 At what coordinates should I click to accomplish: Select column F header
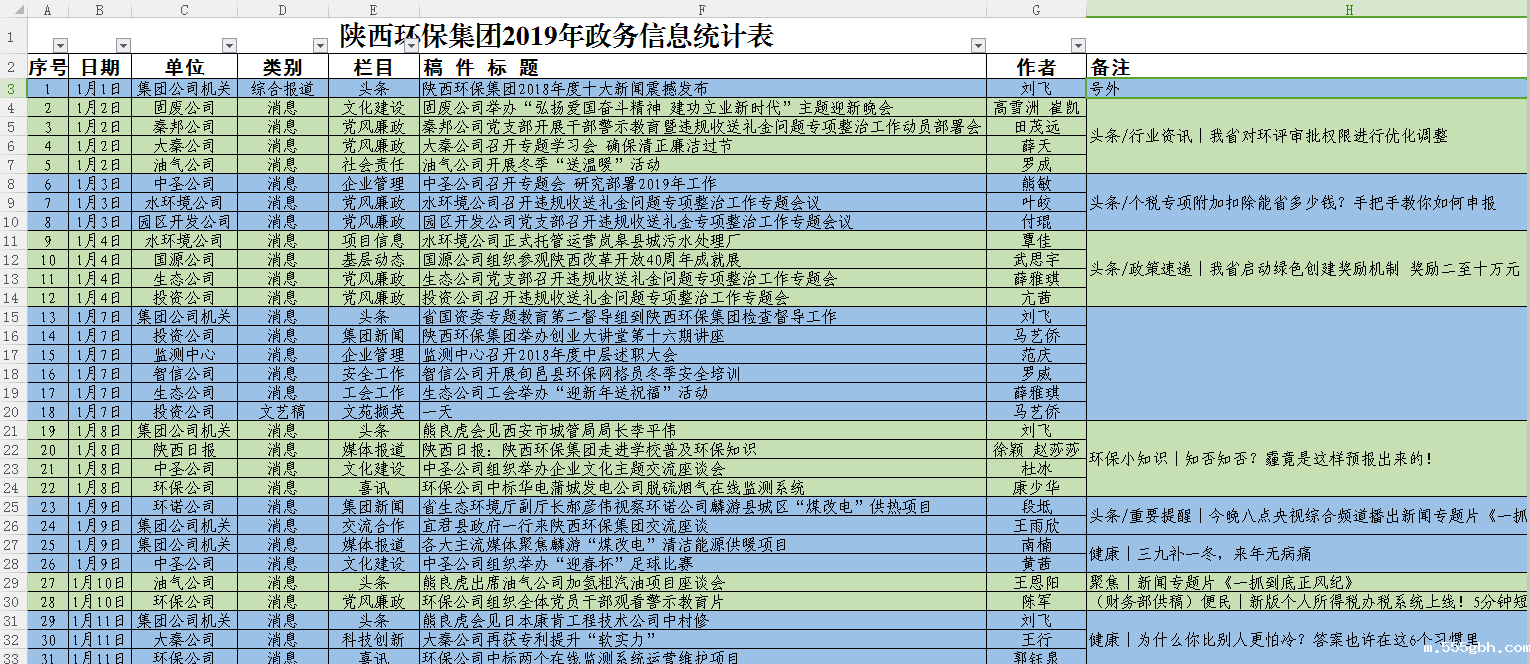700,9
